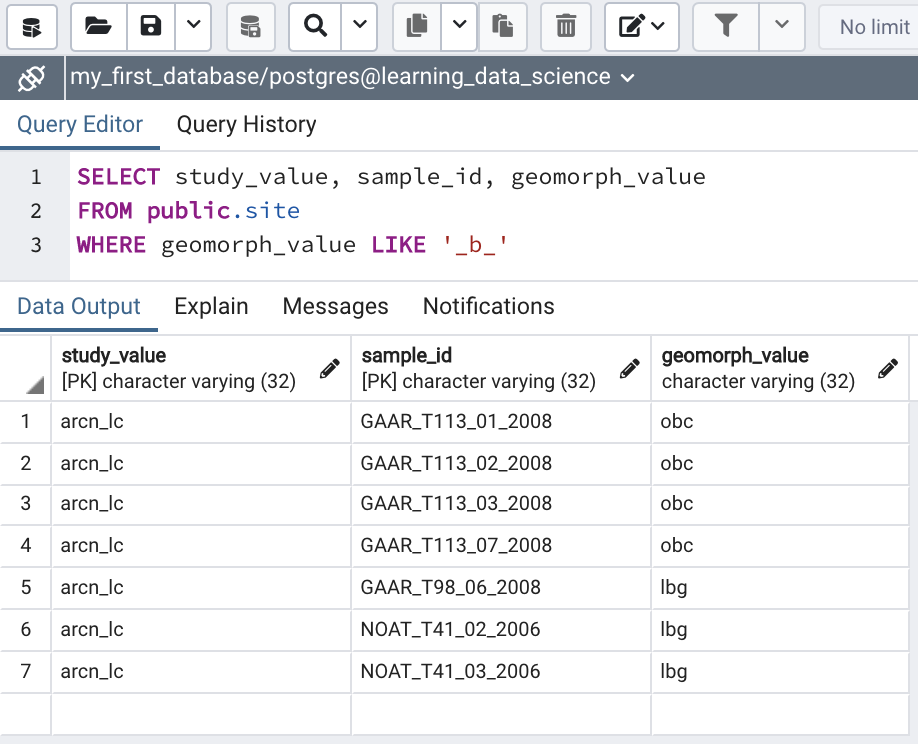Image resolution: width=918 pixels, height=744 pixels.
Task: Expand the Save File options arrow
Action: coord(194,26)
